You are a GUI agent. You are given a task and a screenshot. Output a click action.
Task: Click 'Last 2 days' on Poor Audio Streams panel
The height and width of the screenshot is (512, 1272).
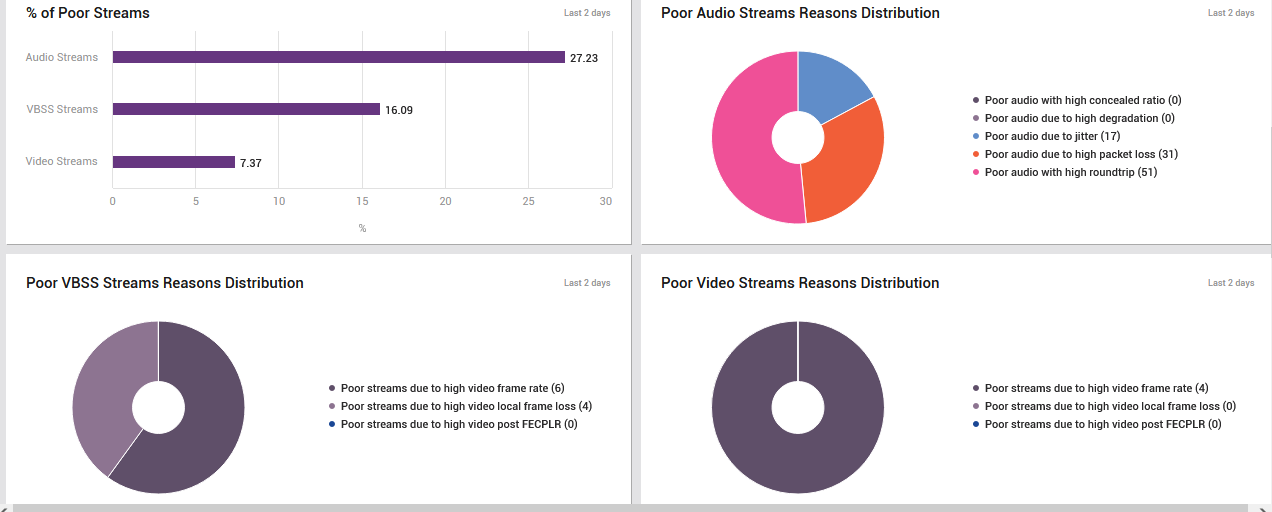[x=1231, y=13]
